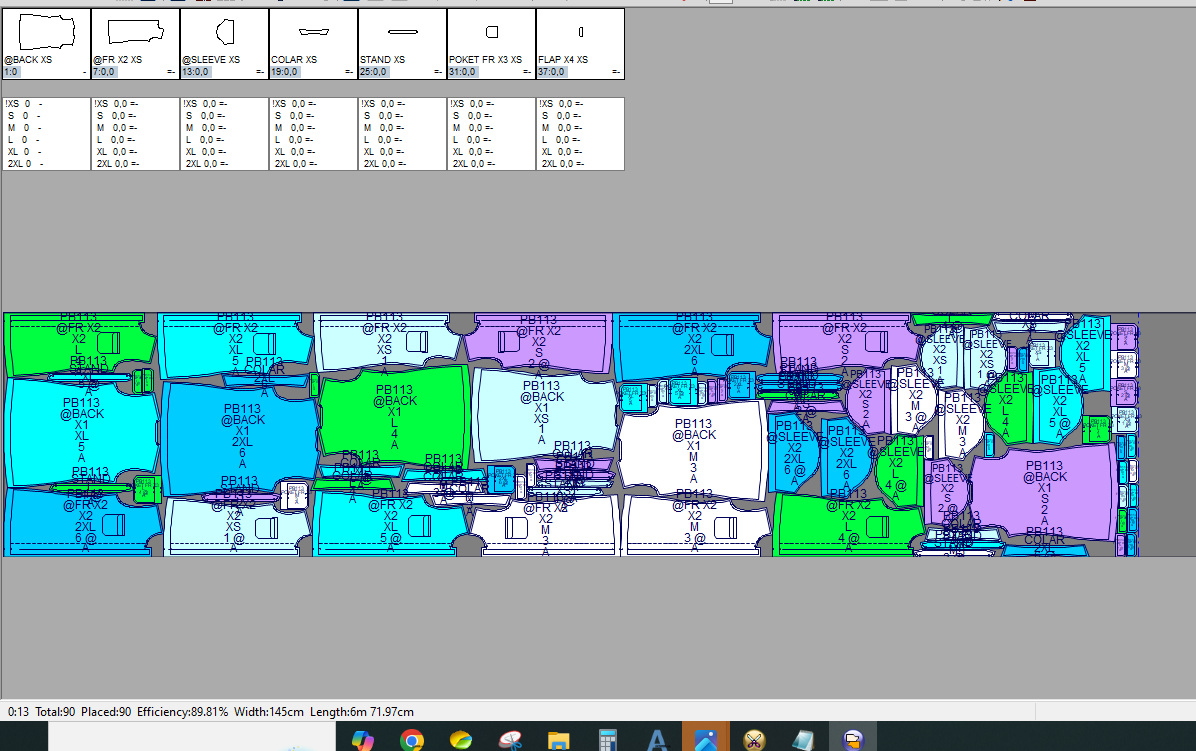Image resolution: width=1196 pixels, height=751 pixels.
Task: Select the @BACK XS piece thumbnail
Action: pos(46,33)
